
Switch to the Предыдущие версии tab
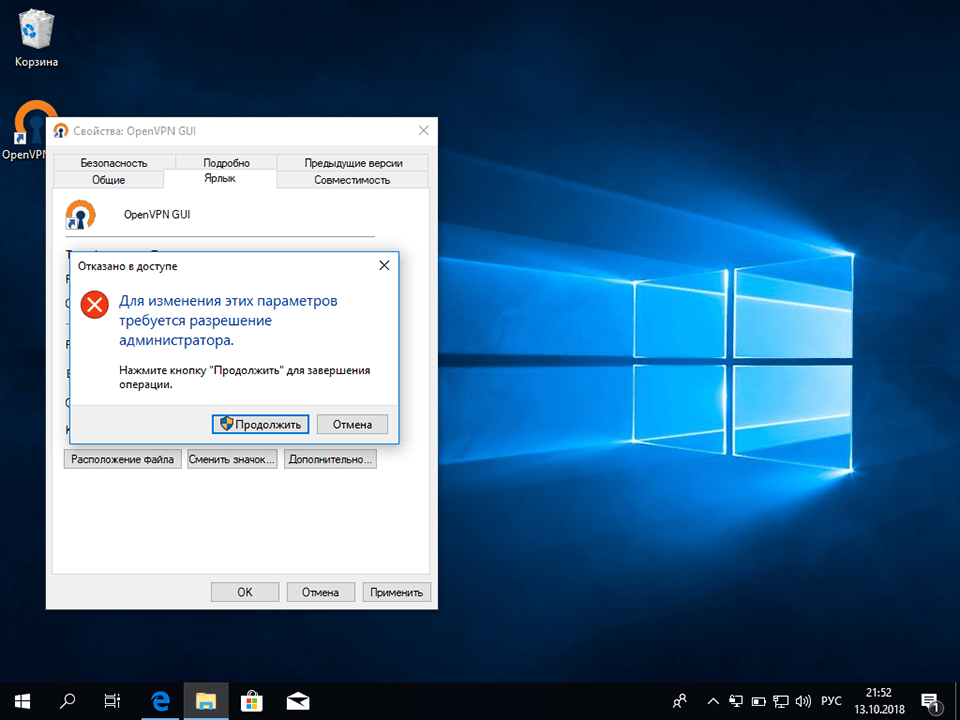click(x=353, y=163)
